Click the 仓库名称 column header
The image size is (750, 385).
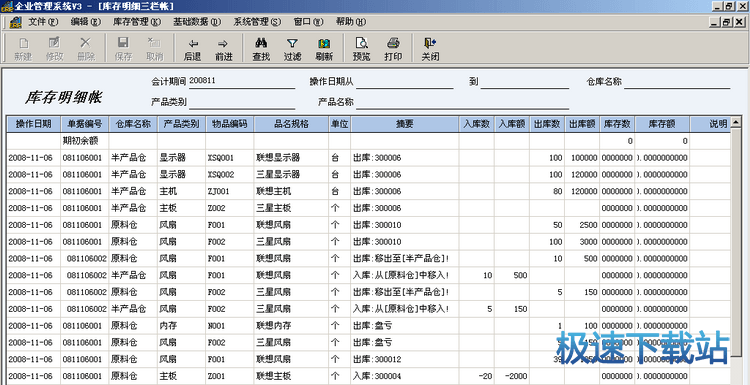point(133,124)
